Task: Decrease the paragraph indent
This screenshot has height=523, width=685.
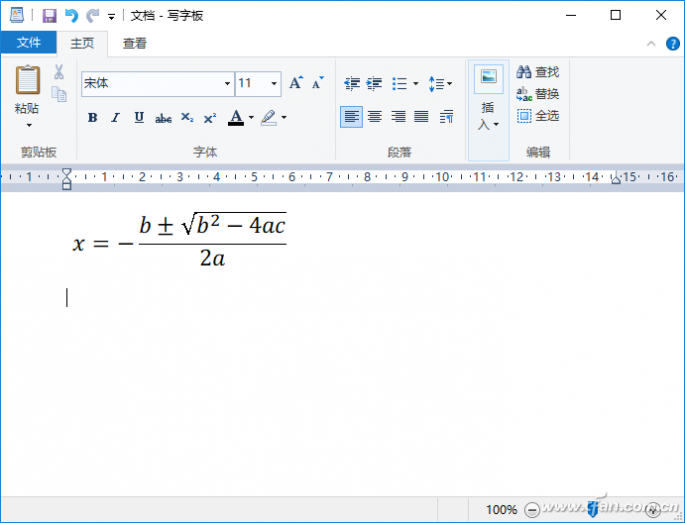Action: click(x=352, y=83)
